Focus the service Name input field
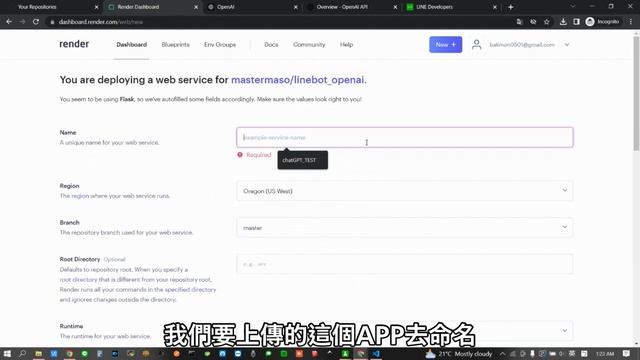 [x=404, y=137]
